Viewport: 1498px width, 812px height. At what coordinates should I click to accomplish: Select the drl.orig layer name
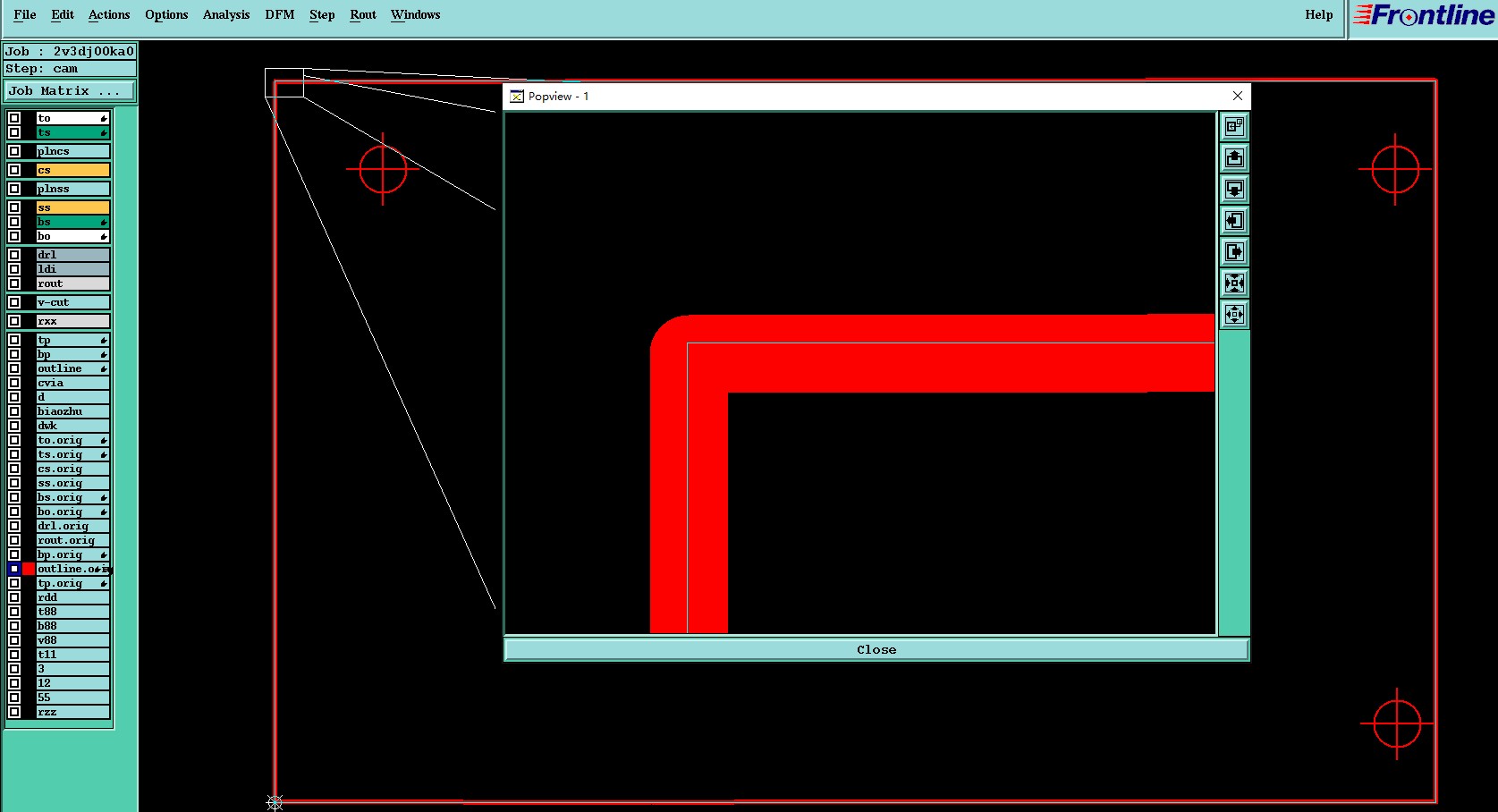click(x=72, y=526)
